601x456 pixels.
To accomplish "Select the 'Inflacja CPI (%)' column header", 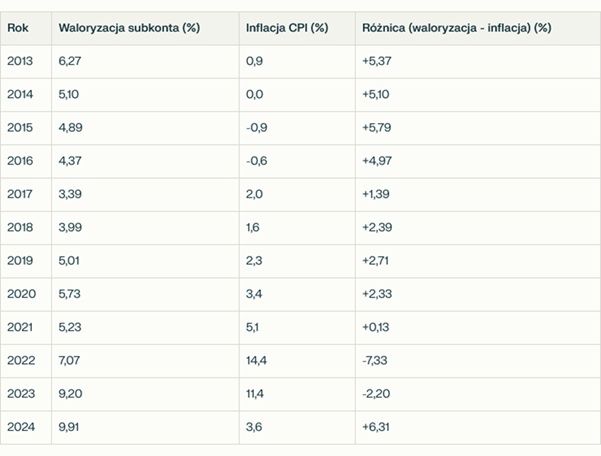I will pyautogui.click(x=287, y=27).
